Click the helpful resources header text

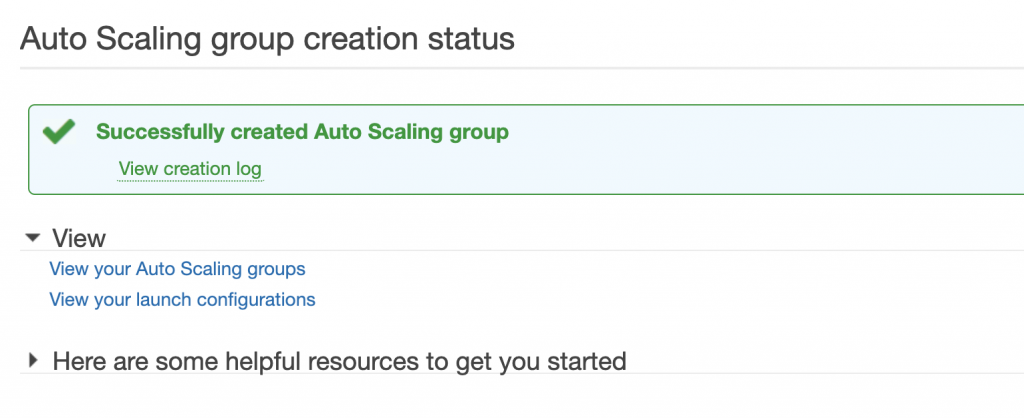tap(339, 361)
